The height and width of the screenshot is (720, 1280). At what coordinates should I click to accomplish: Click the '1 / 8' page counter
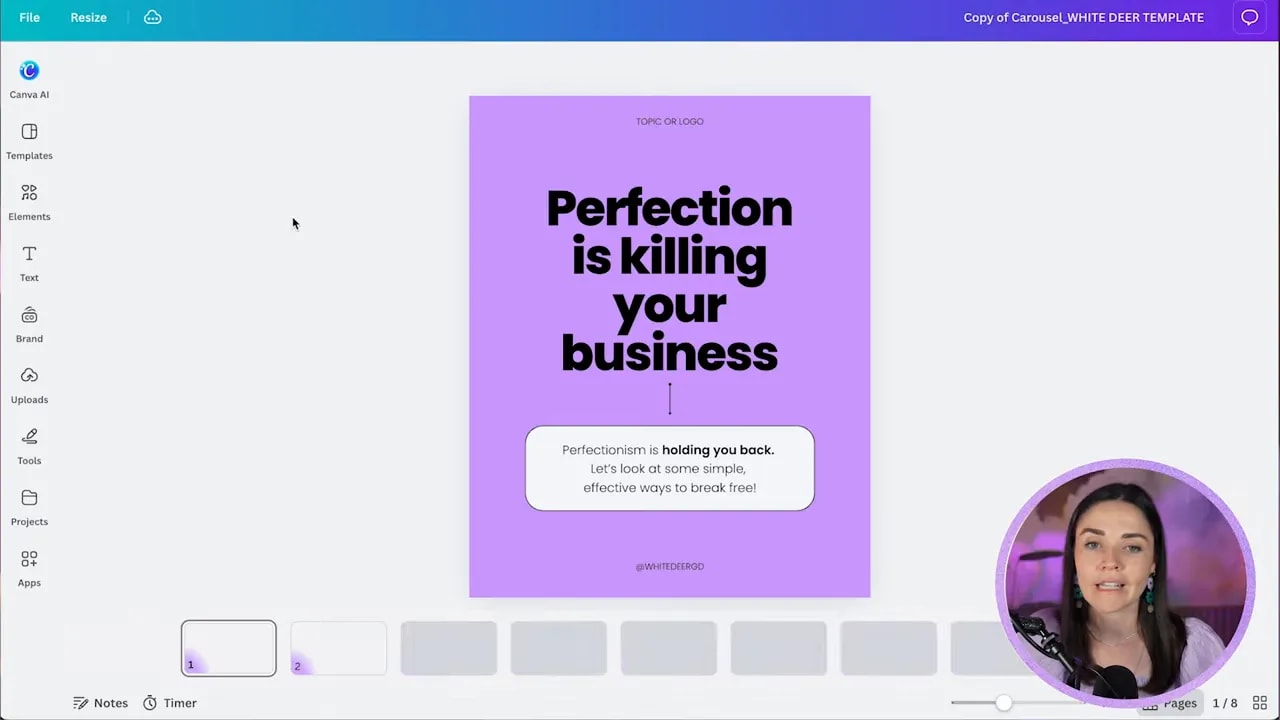pyautogui.click(x=1225, y=703)
